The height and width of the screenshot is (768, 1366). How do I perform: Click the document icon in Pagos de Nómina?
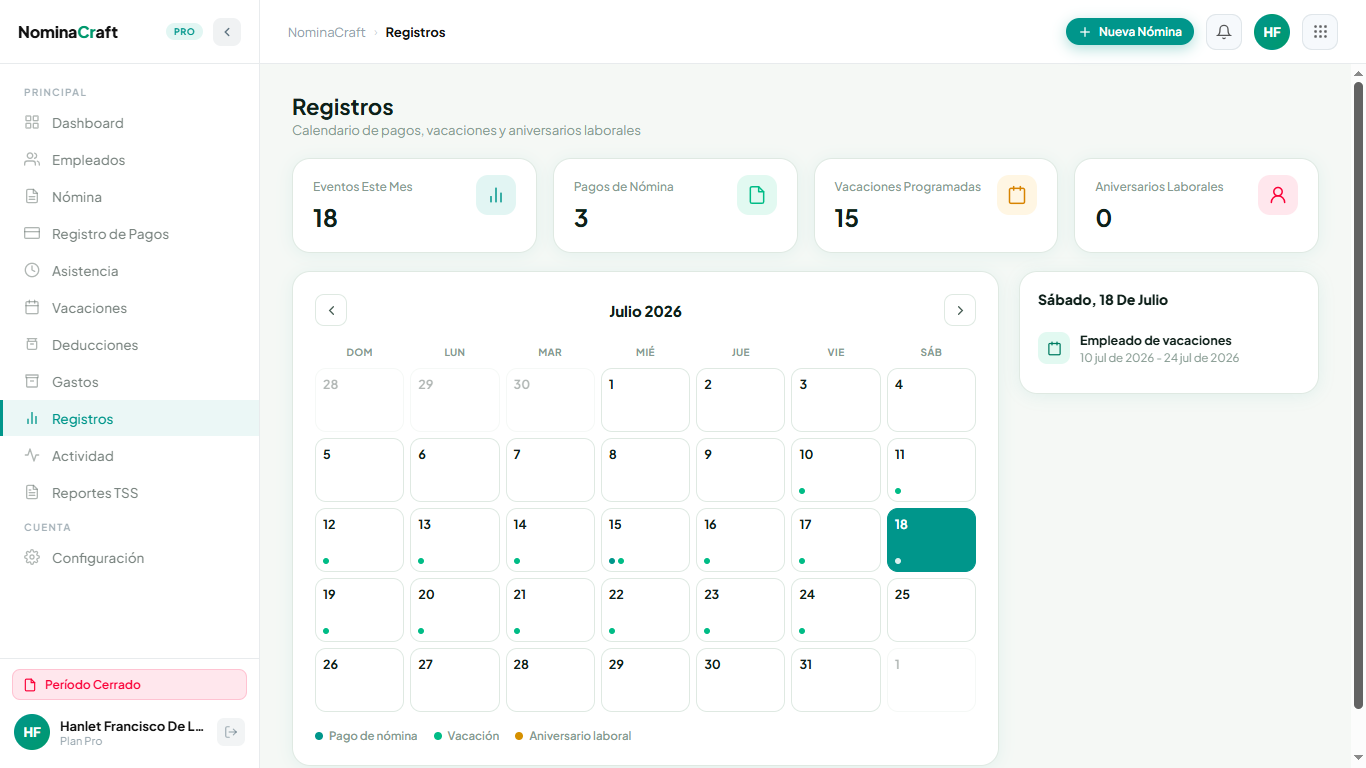(x=757, y=195)
